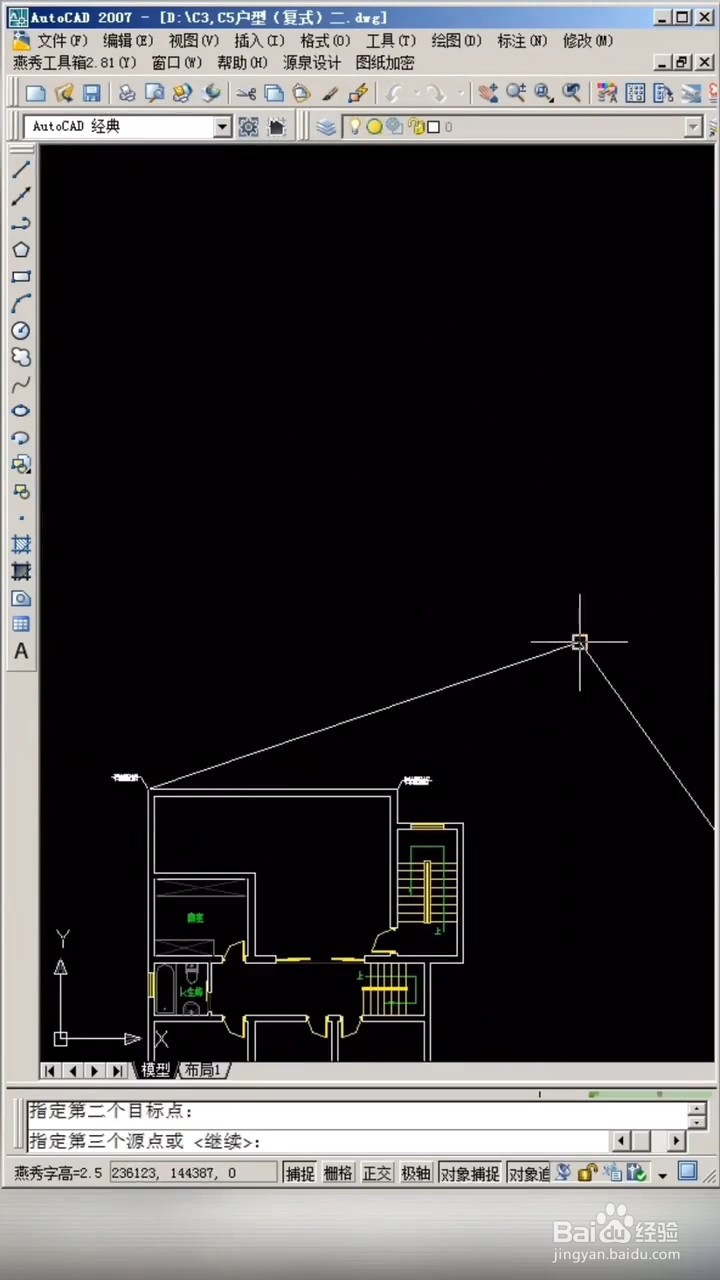The width and height of the screenshot is (720, 1280).
Task: Open the 编辑(E) menu
Action: (x=128, y=41)
